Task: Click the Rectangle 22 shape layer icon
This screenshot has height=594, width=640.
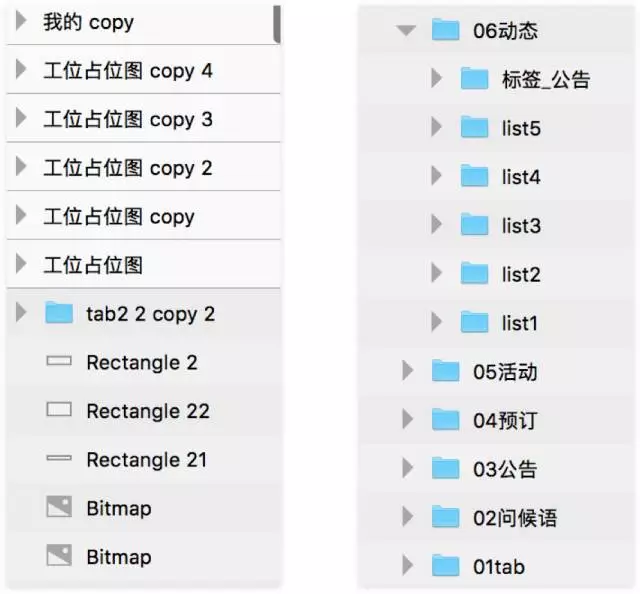Action: pos(59,410)
